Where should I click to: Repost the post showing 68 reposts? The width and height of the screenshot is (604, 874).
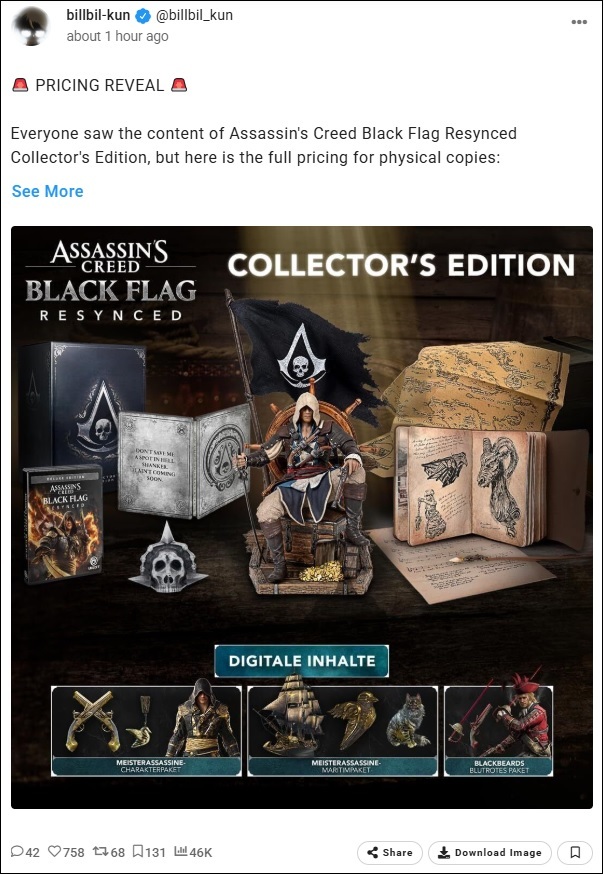click(x=109, y=852)
